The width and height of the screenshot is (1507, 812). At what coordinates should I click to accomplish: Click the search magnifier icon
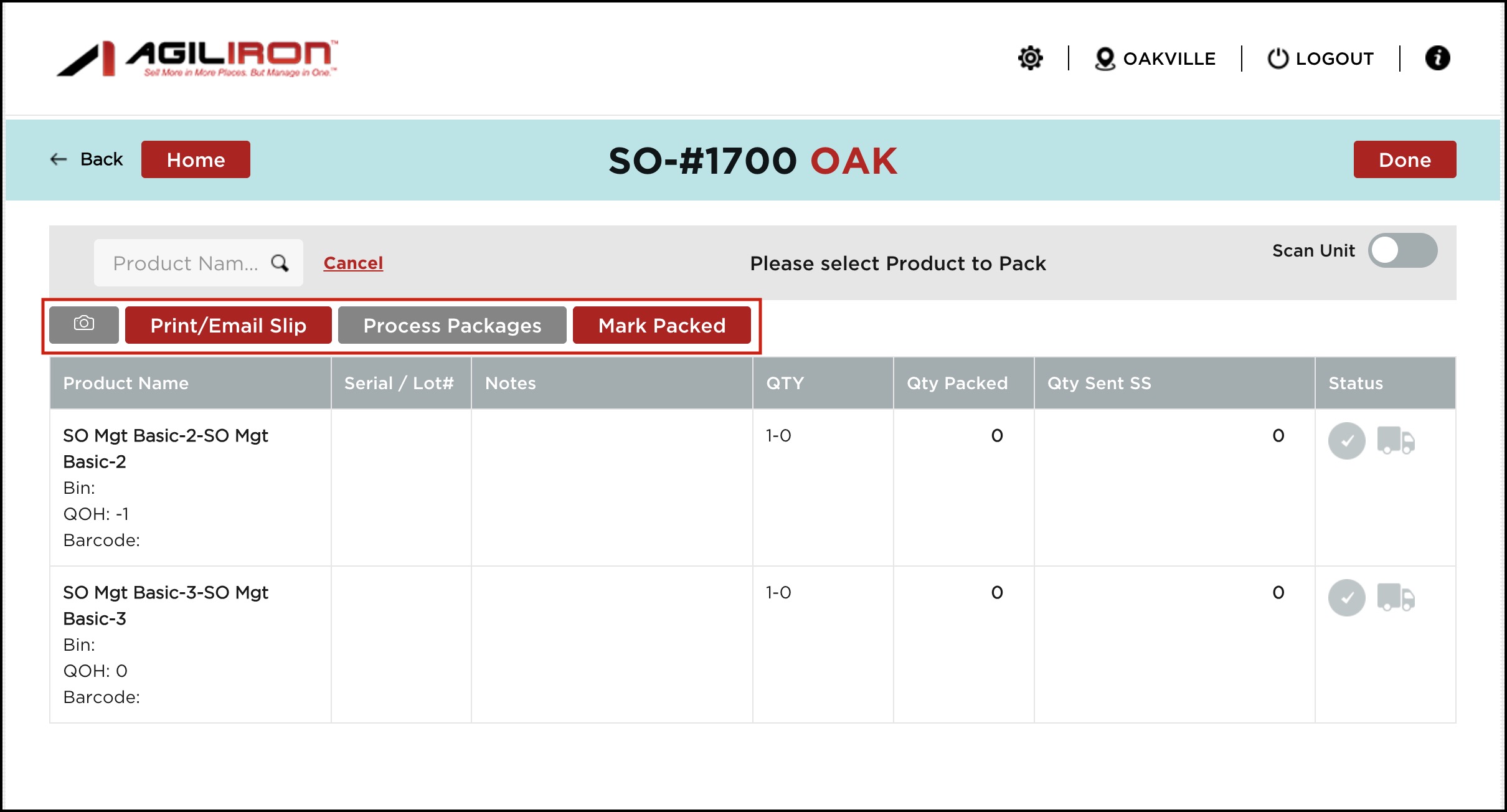(x=280, y=263)
